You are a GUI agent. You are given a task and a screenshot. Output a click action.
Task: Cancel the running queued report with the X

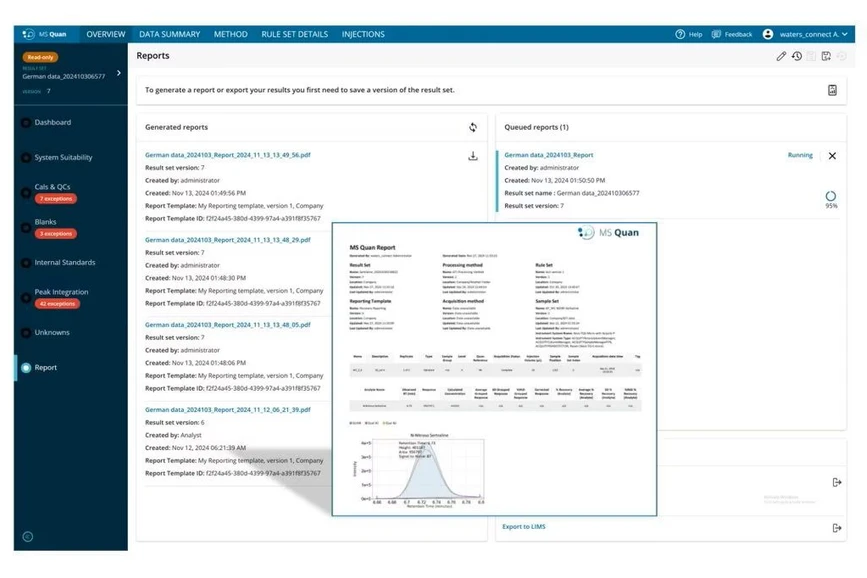coord(832,157)
